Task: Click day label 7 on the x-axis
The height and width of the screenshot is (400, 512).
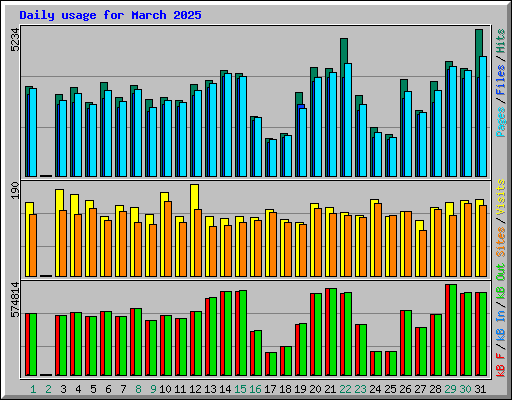Action: (x=123, y=389)
